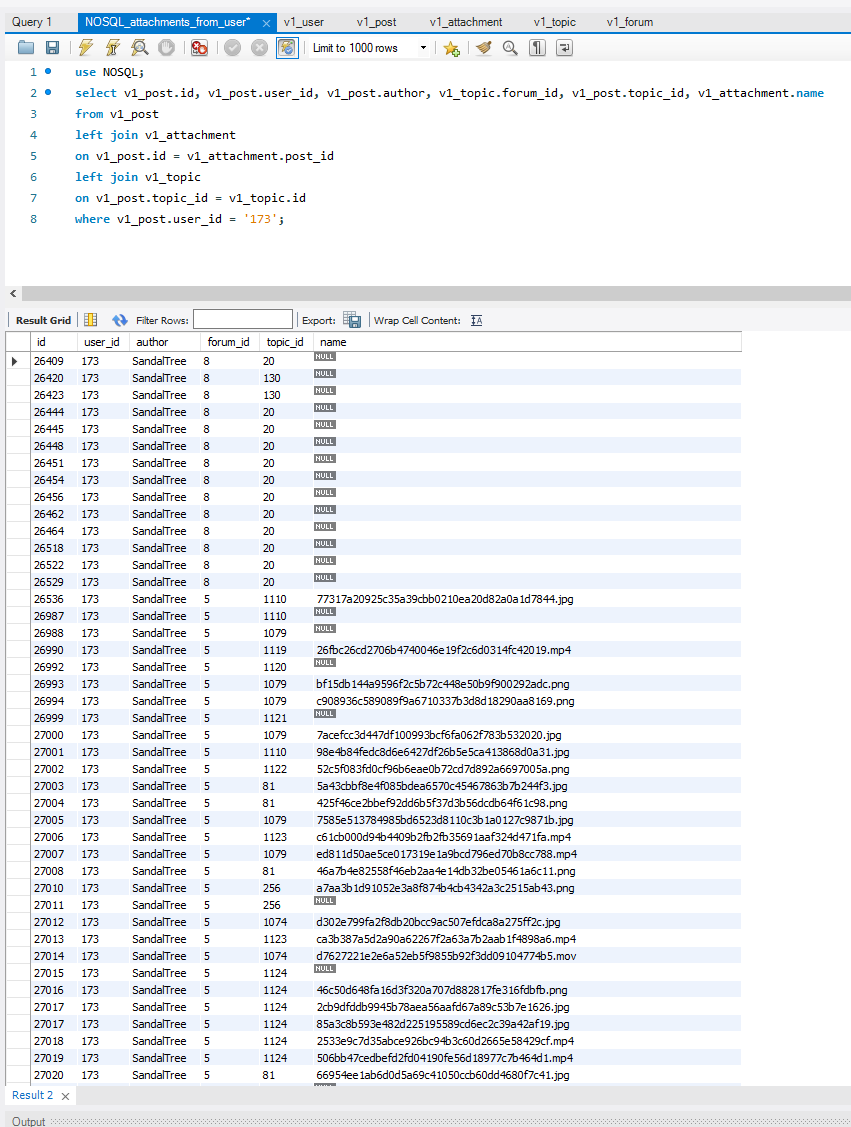Refresh the result grid data

click(x=120, y=320)
